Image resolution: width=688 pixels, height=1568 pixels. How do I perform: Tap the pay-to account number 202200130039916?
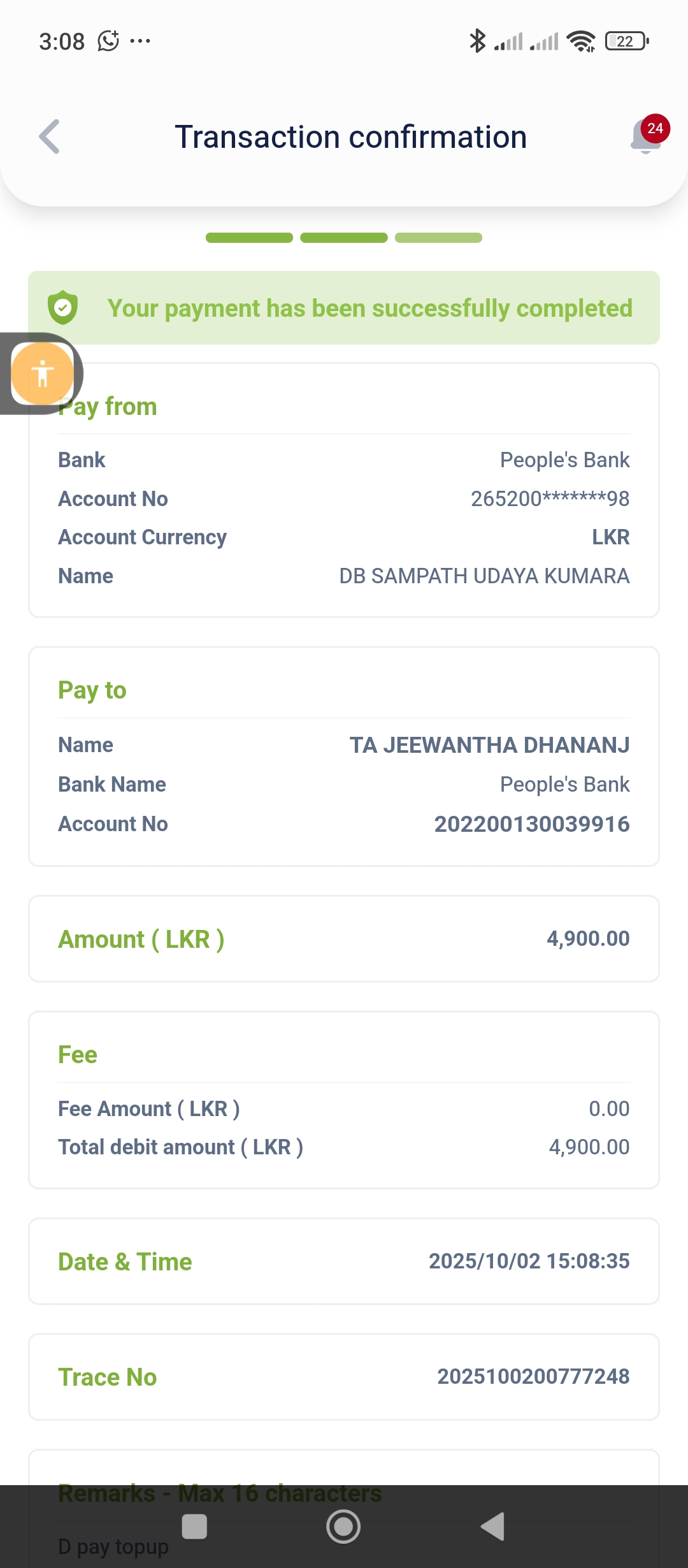(532, 824)
